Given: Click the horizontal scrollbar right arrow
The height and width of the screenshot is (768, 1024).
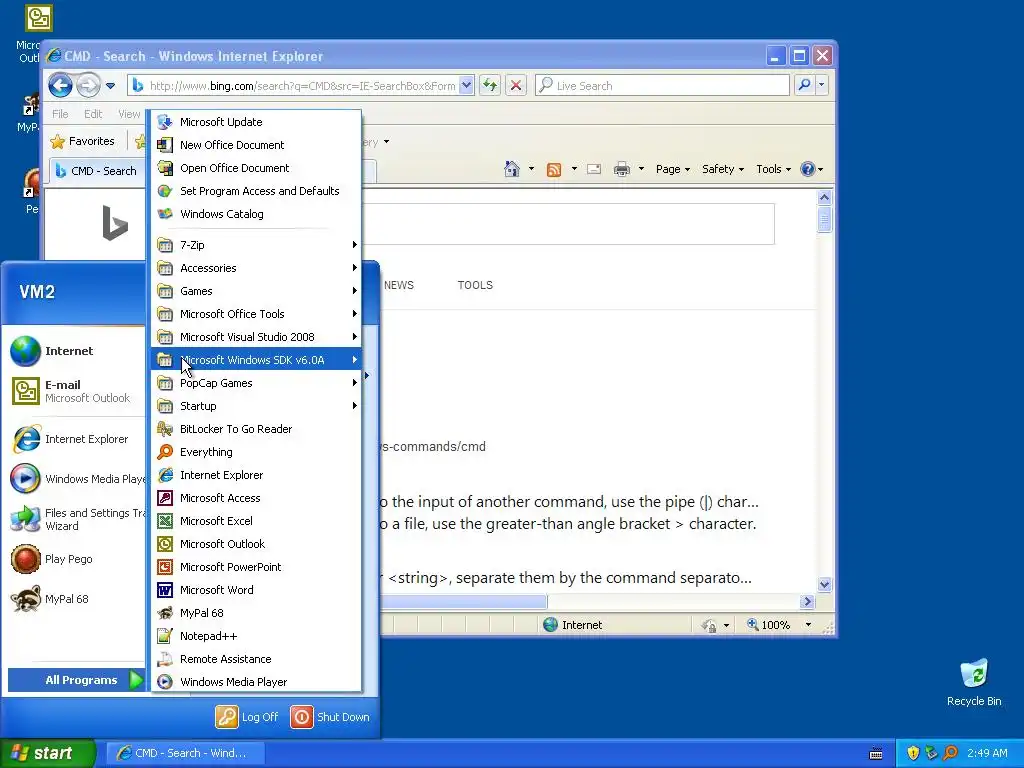Looking at the screenshot, I should pos(808,601).
